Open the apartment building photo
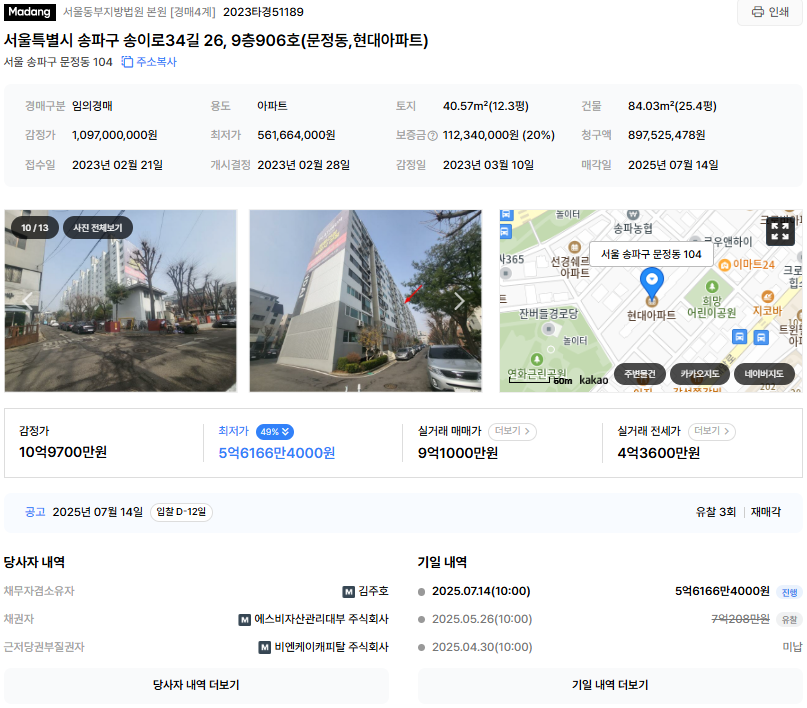This screenshot has height=708, width=807. 365,300
